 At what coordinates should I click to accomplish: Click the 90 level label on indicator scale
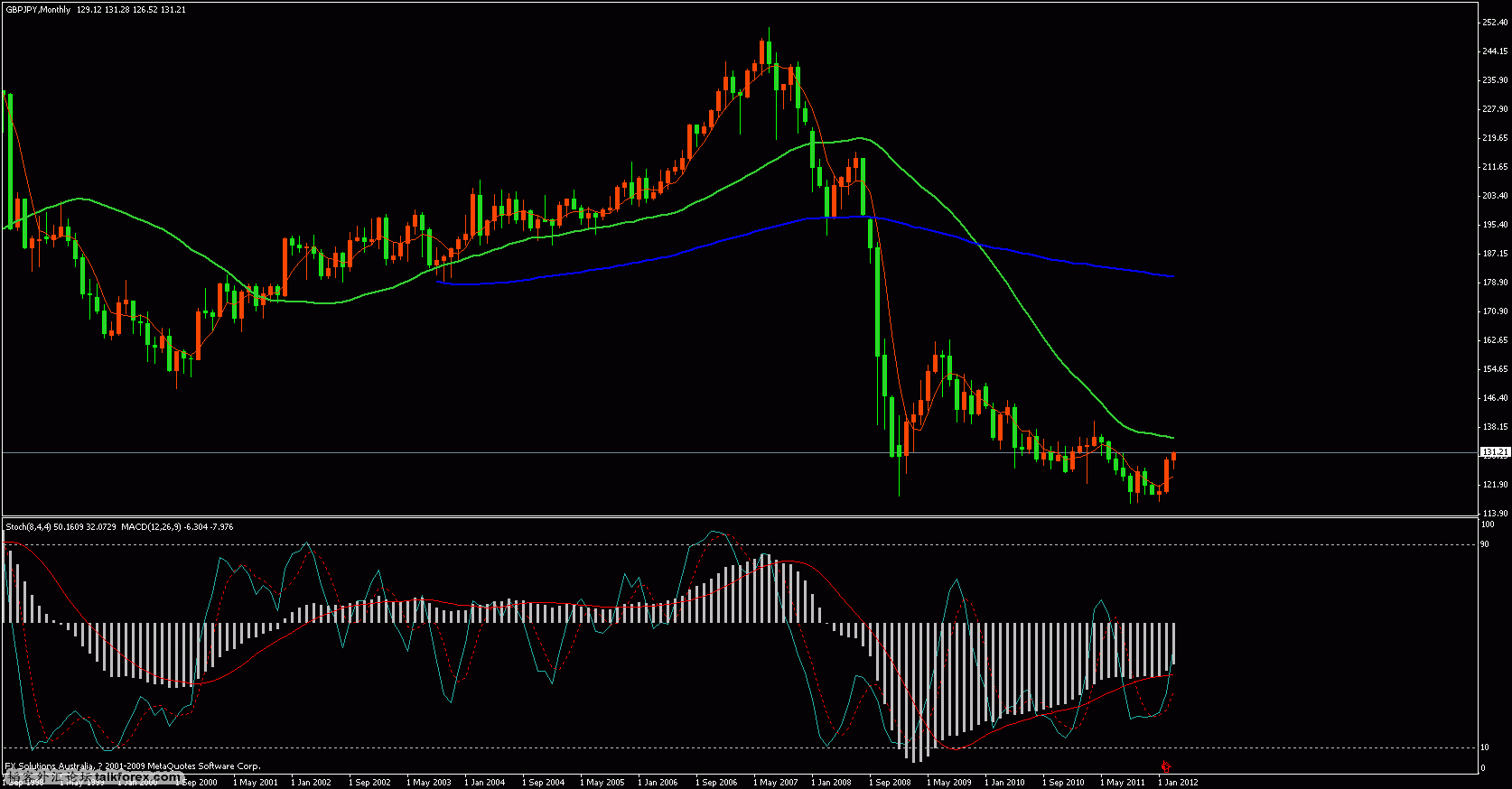coord(1486,544)
